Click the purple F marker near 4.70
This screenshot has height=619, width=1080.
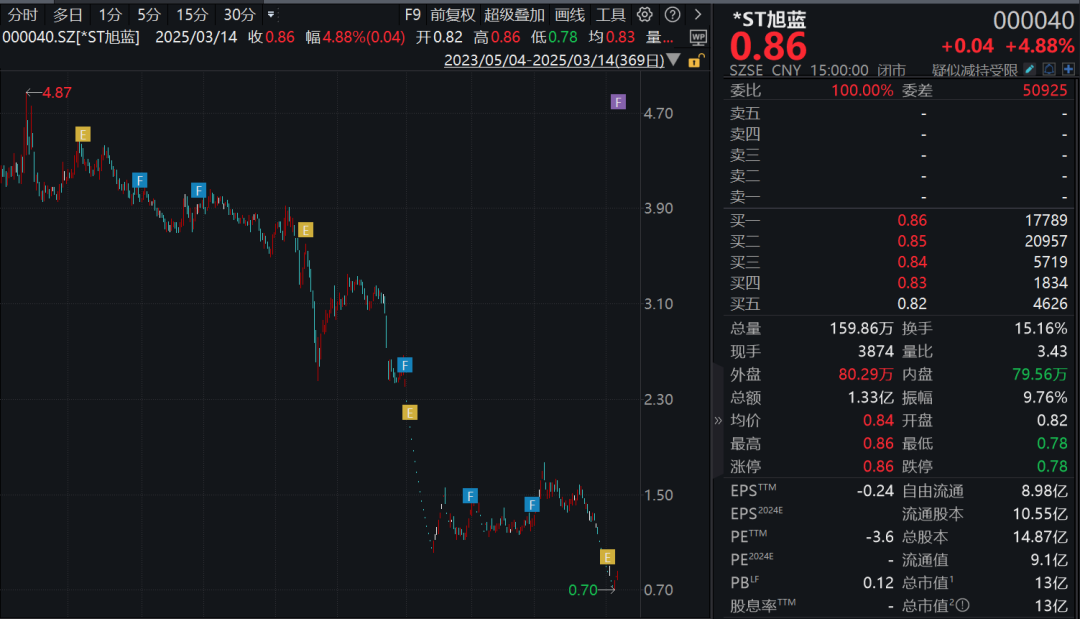(619, 102)
